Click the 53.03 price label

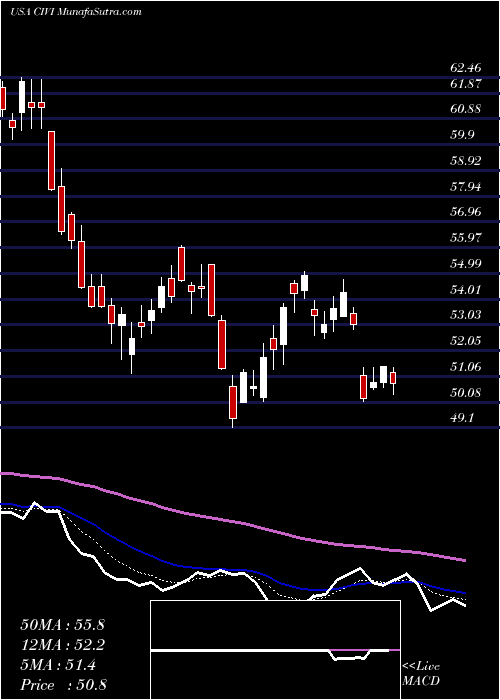point(466,315)
